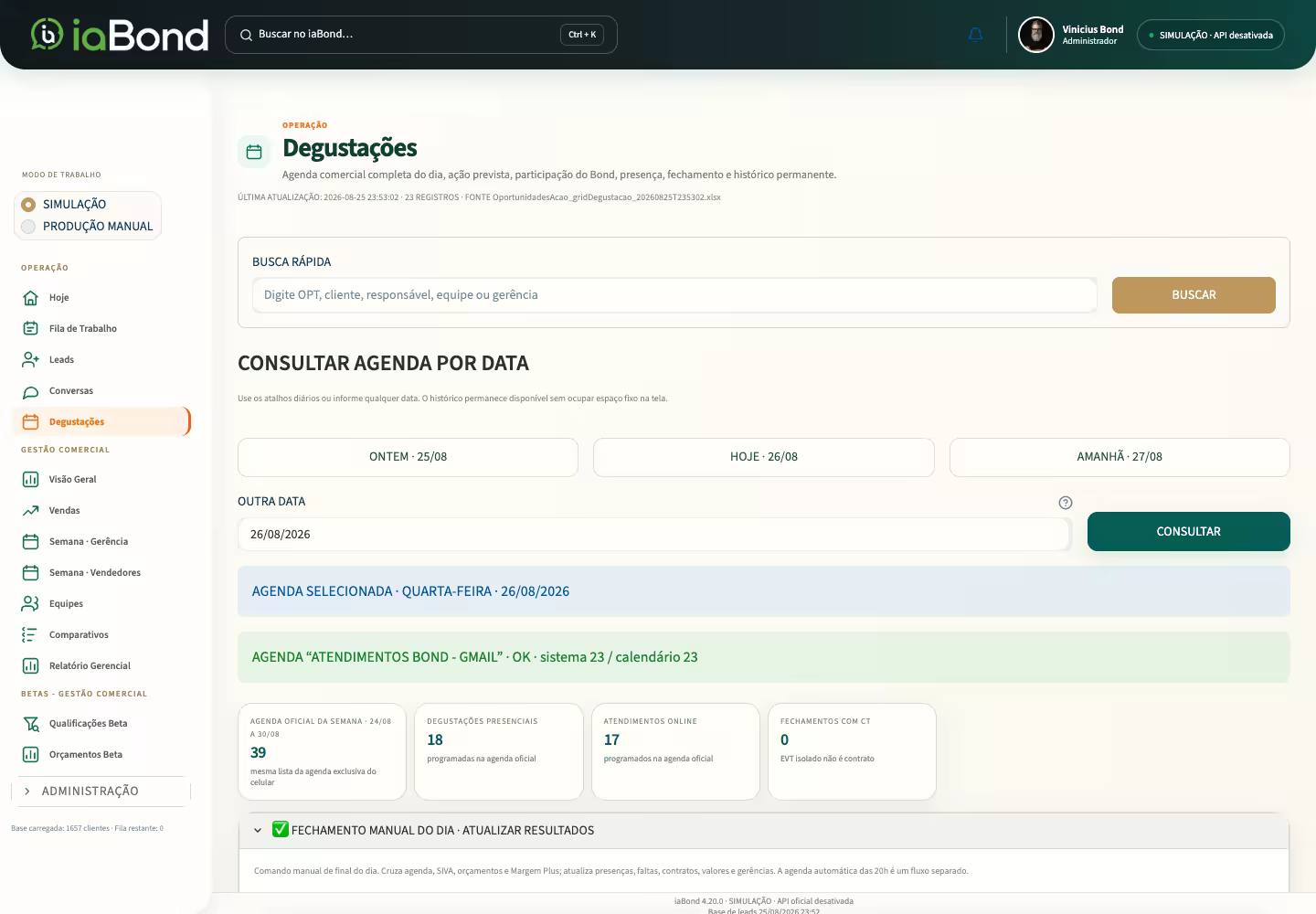Choose the AMANHÃ · 27/08 shortcut

[1120, 457]
